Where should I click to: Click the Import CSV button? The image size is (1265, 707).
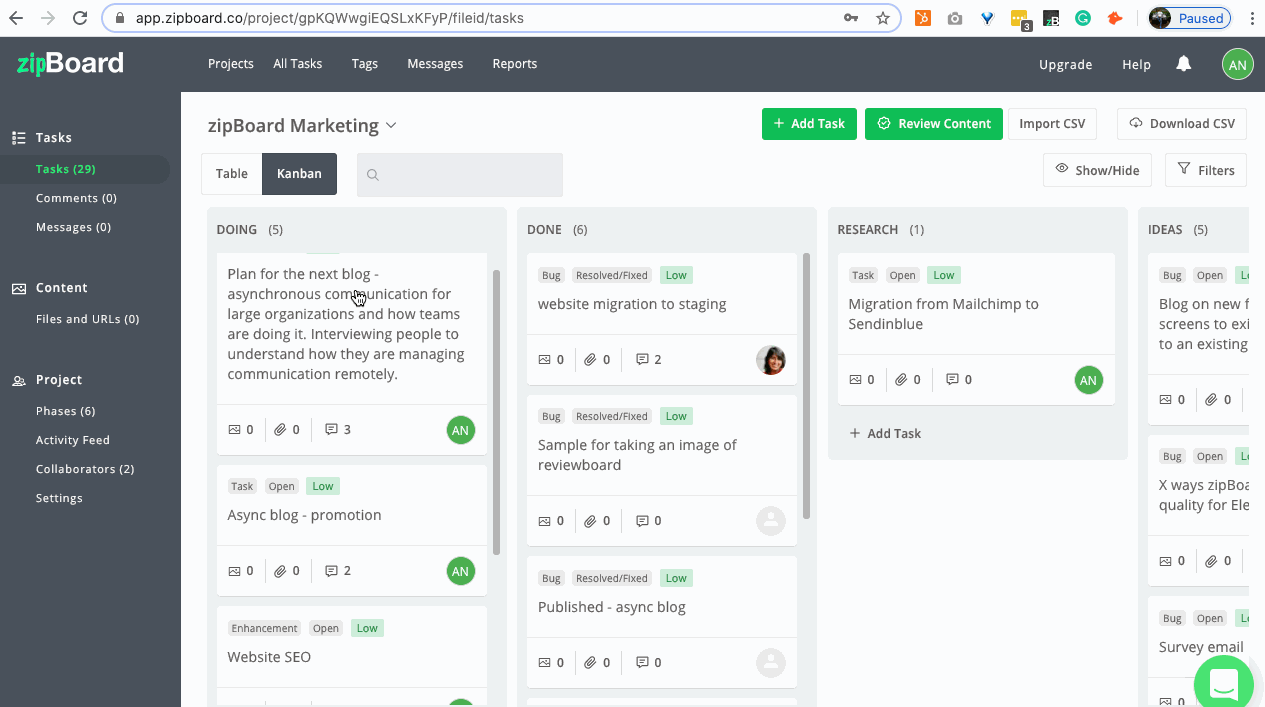(1052, 124)
